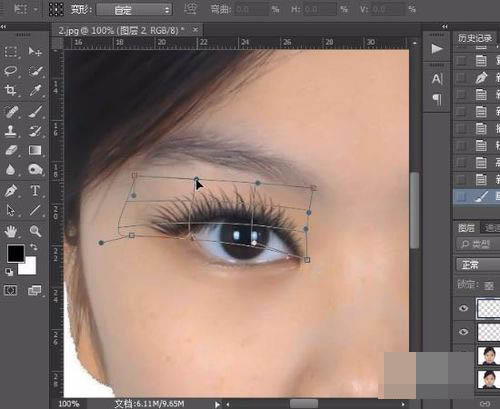Screen dimensions: 500x409
Task: Open the Actions panel play icon
Action: [x=437, y=49]
